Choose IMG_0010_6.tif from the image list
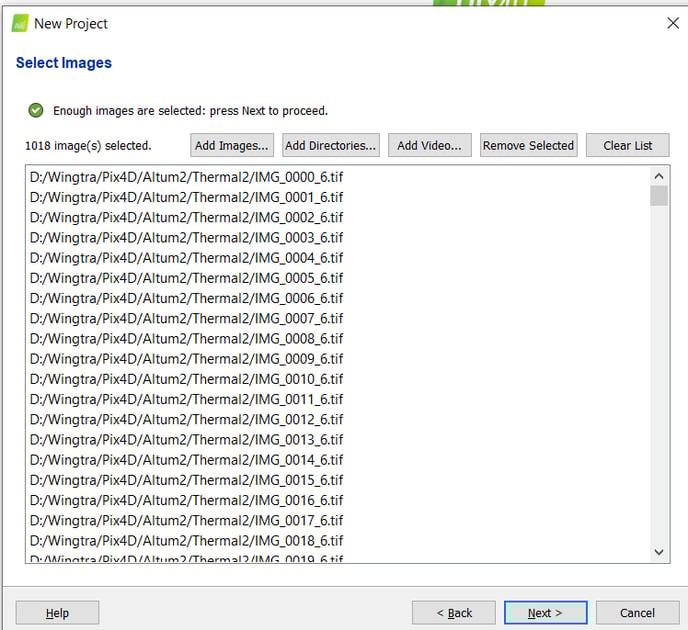688x630 pixels. (x=186, y=379)
